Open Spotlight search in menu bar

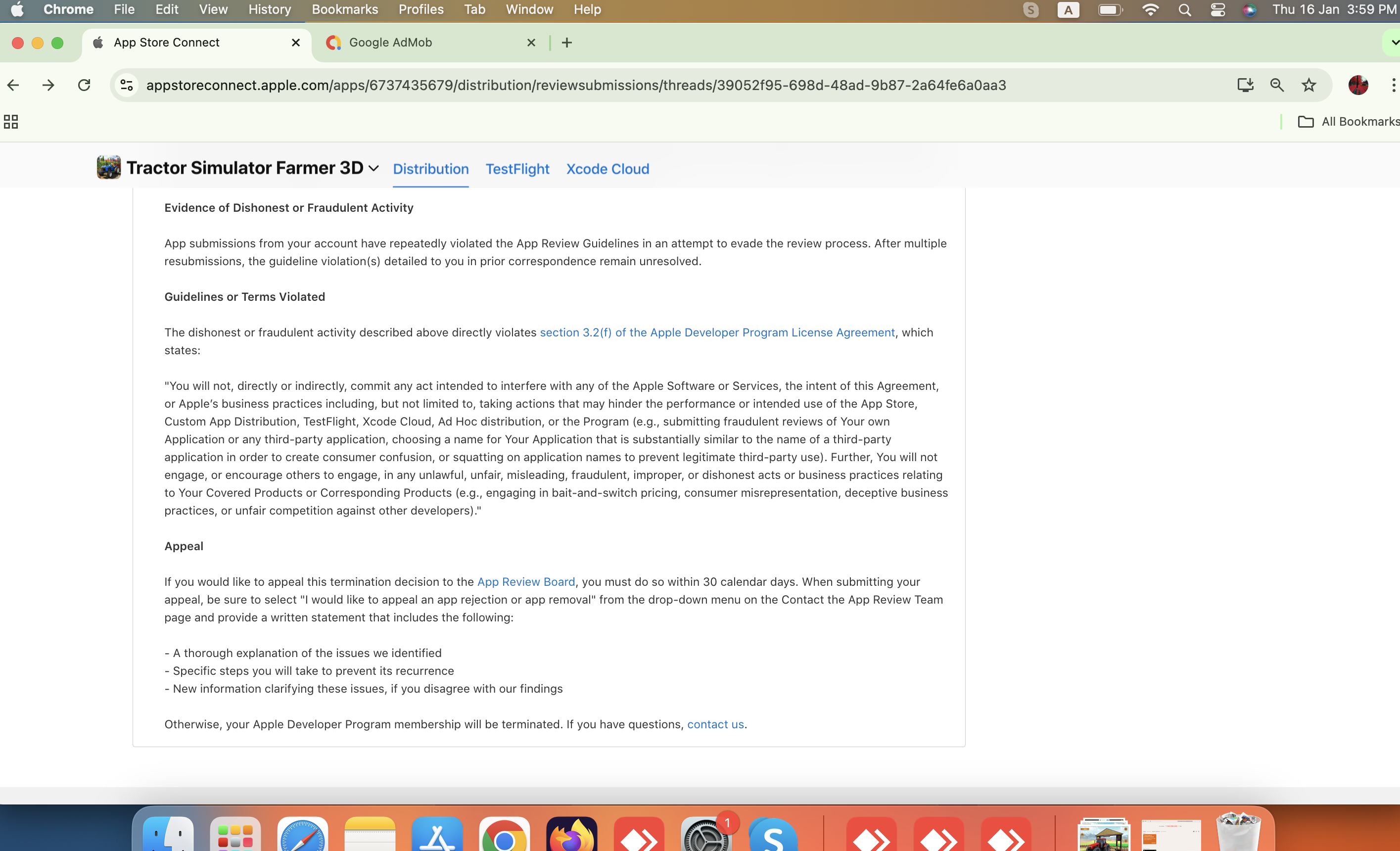click(1185, 10)
